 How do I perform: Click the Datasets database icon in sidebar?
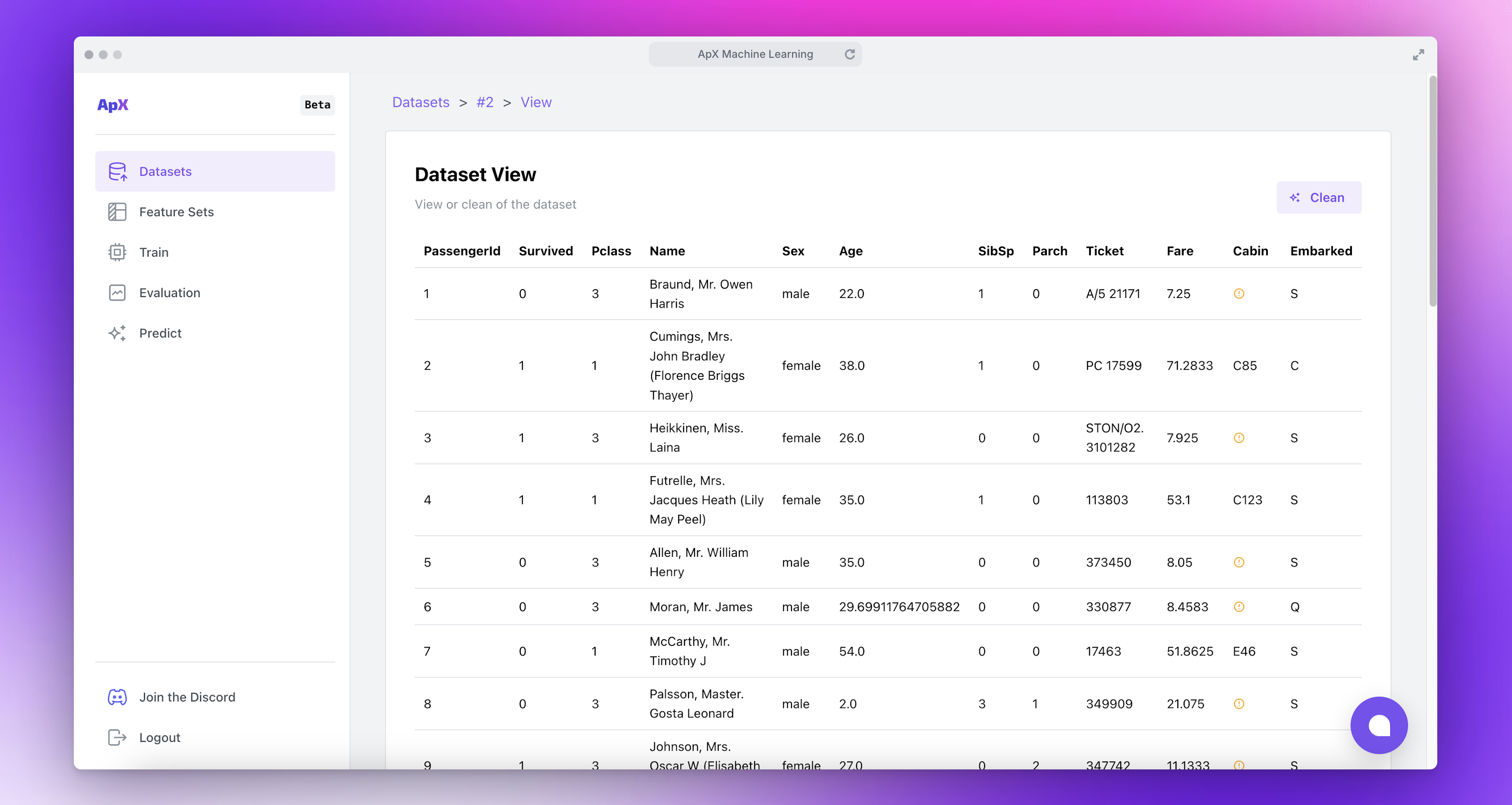pos(117,171)
